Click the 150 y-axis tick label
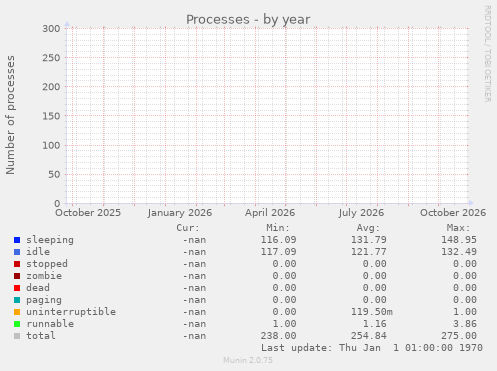This screenshot has height=371, width=497. (x=51, y=116)
